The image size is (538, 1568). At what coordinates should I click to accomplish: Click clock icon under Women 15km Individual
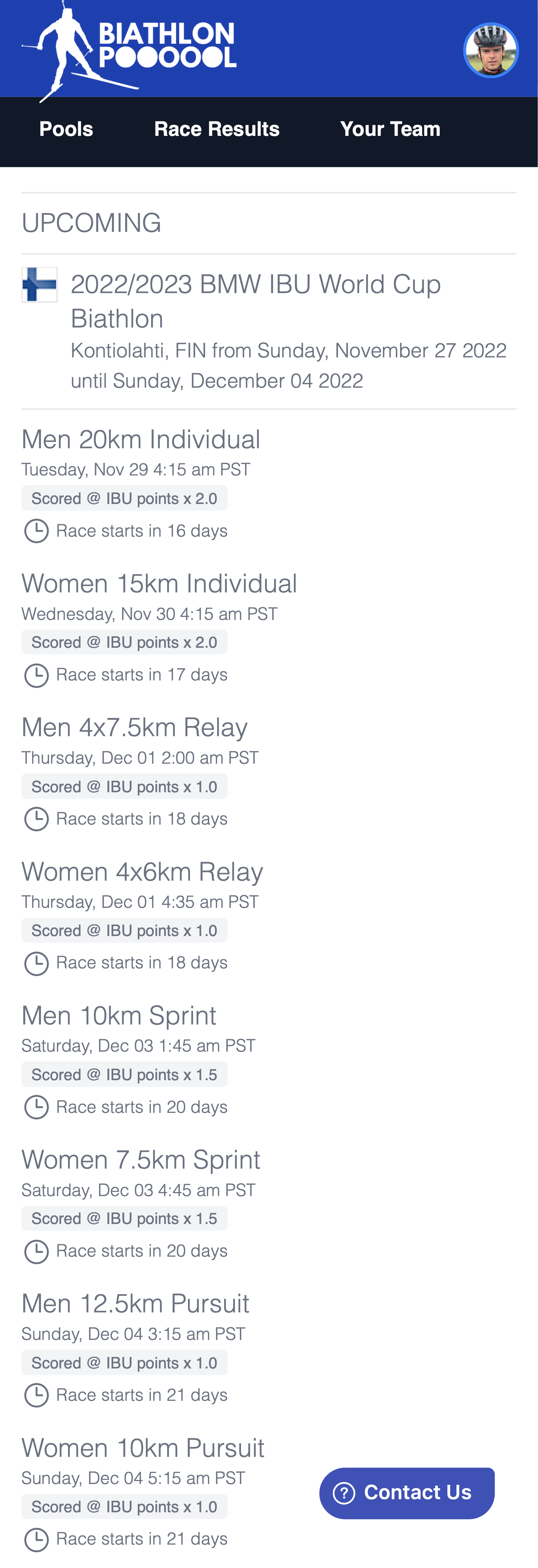pyautogui.click(x=36, y=675)
